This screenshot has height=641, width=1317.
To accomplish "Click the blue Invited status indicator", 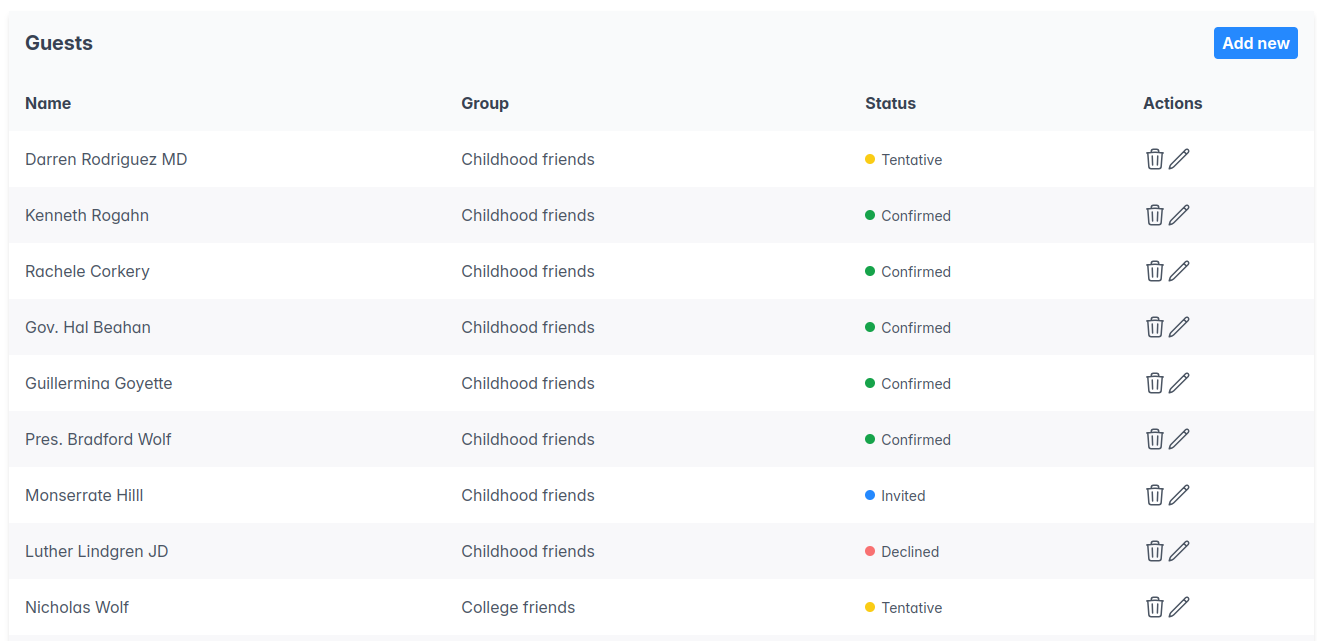I will pos(872,495).
